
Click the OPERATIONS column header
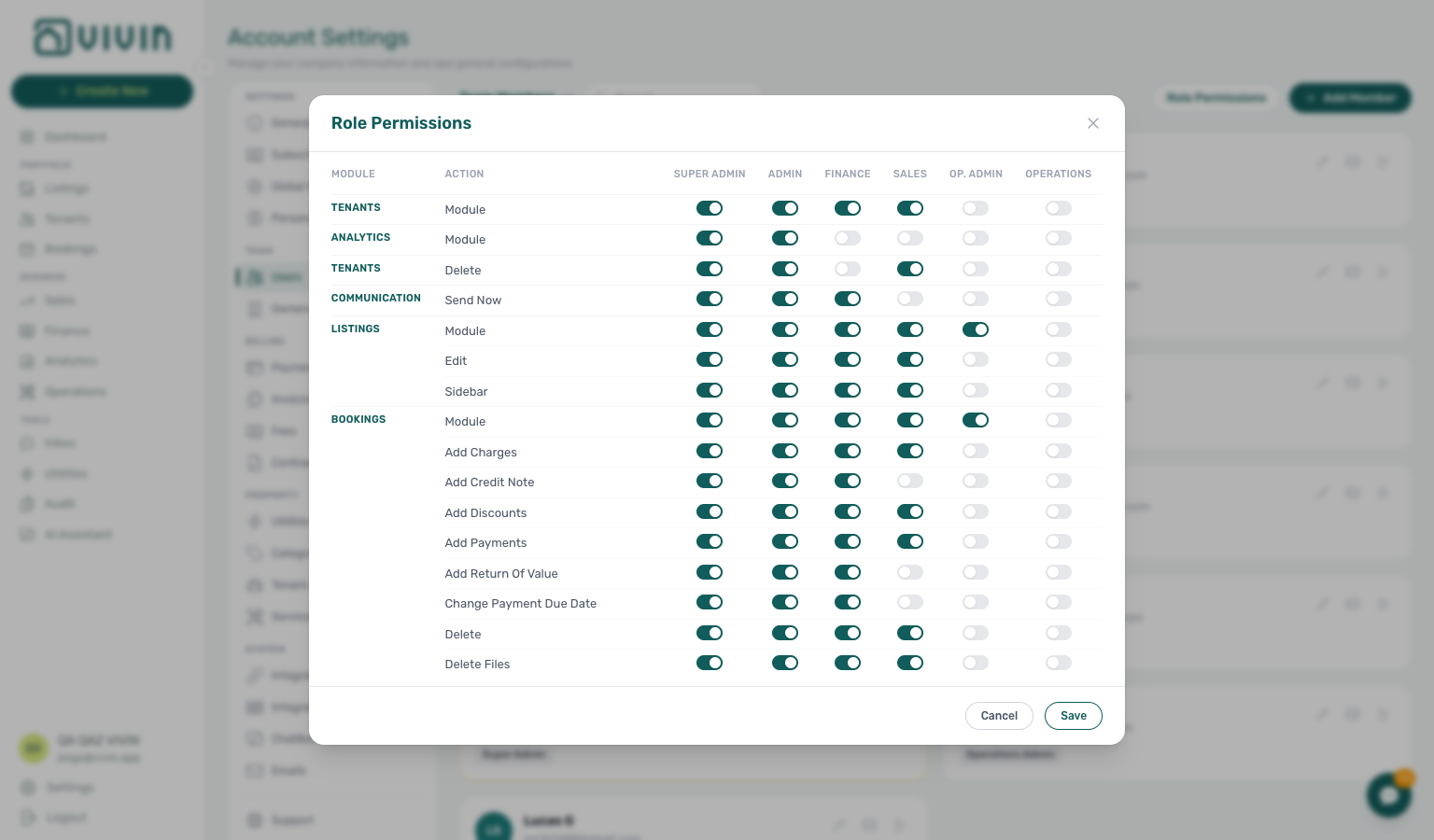[x=1059, y=174]
